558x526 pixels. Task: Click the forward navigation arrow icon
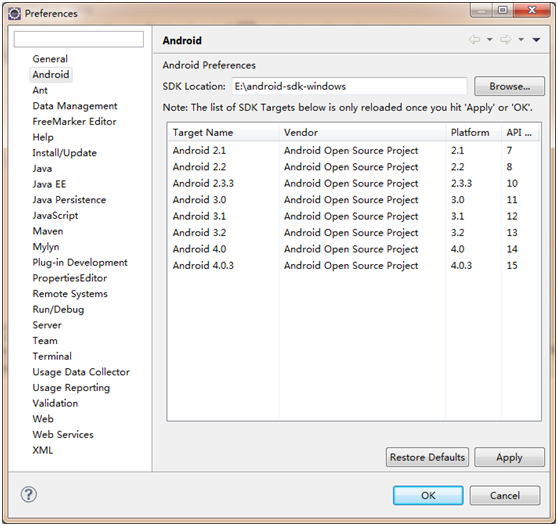coord(505,40)
